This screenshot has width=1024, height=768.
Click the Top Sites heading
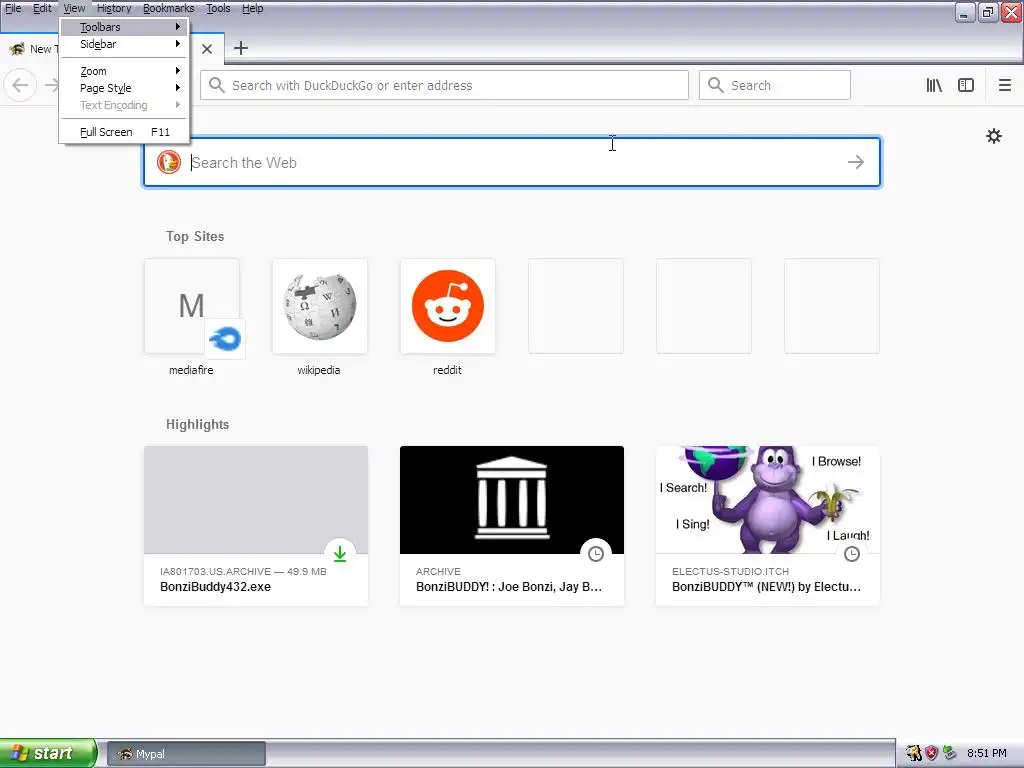coord(195,236)
